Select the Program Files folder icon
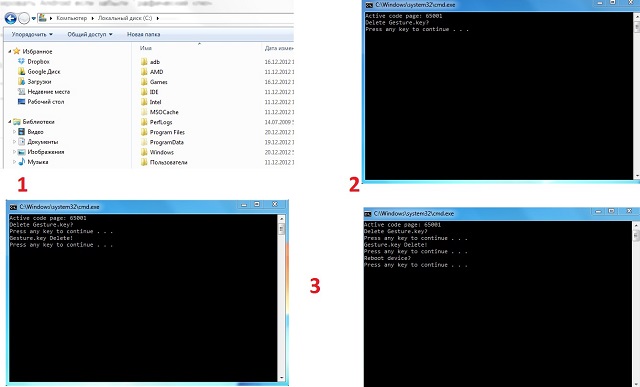640x387 pixels. point(144,132)
